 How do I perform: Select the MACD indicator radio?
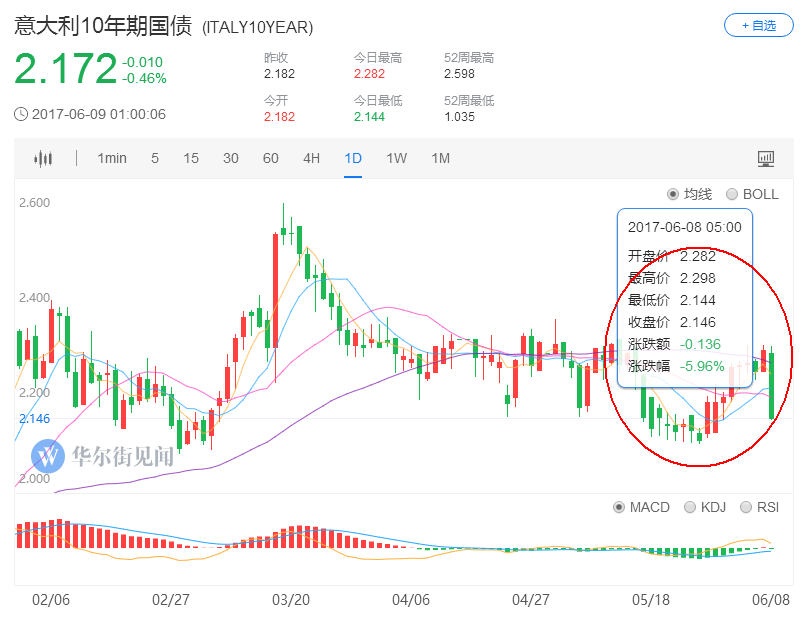(620, 507)
